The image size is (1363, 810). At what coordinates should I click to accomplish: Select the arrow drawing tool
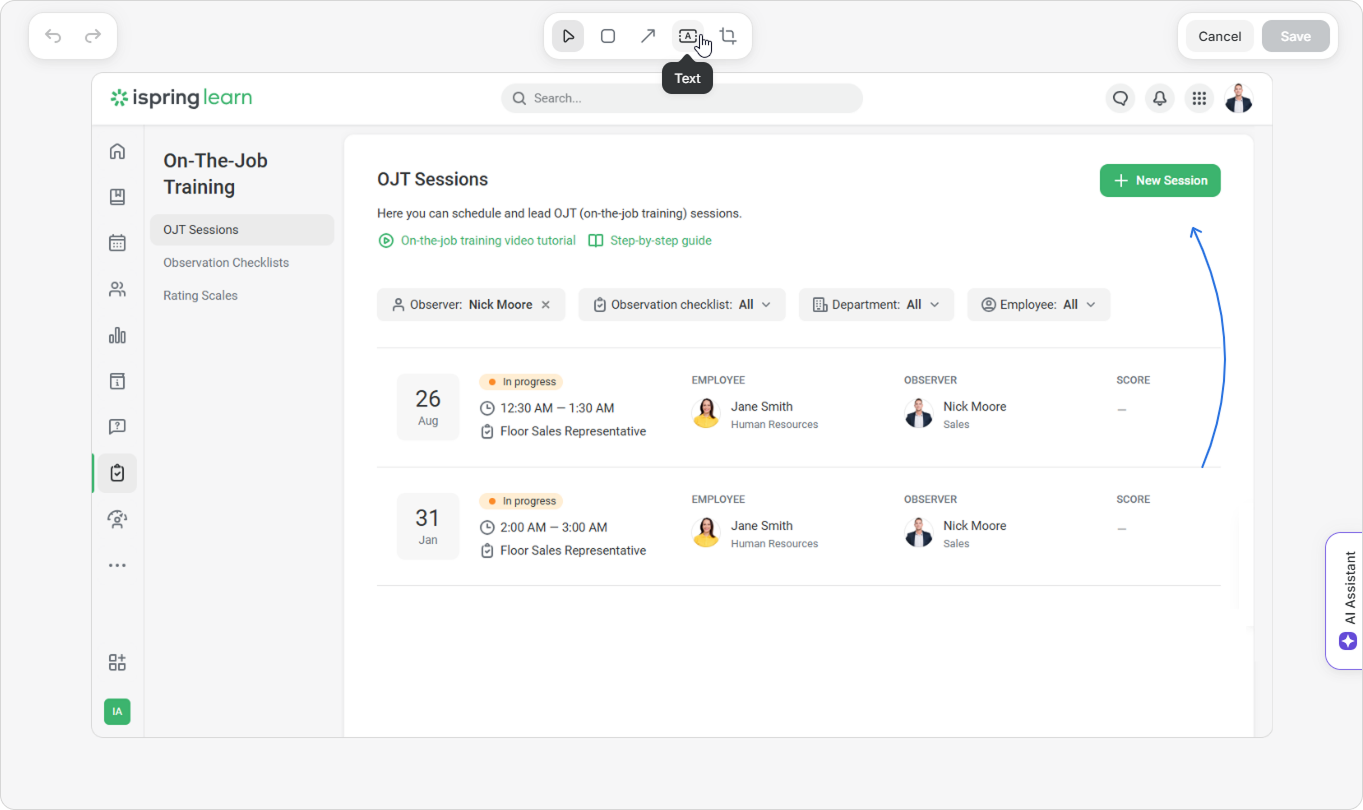coord(648,36)
